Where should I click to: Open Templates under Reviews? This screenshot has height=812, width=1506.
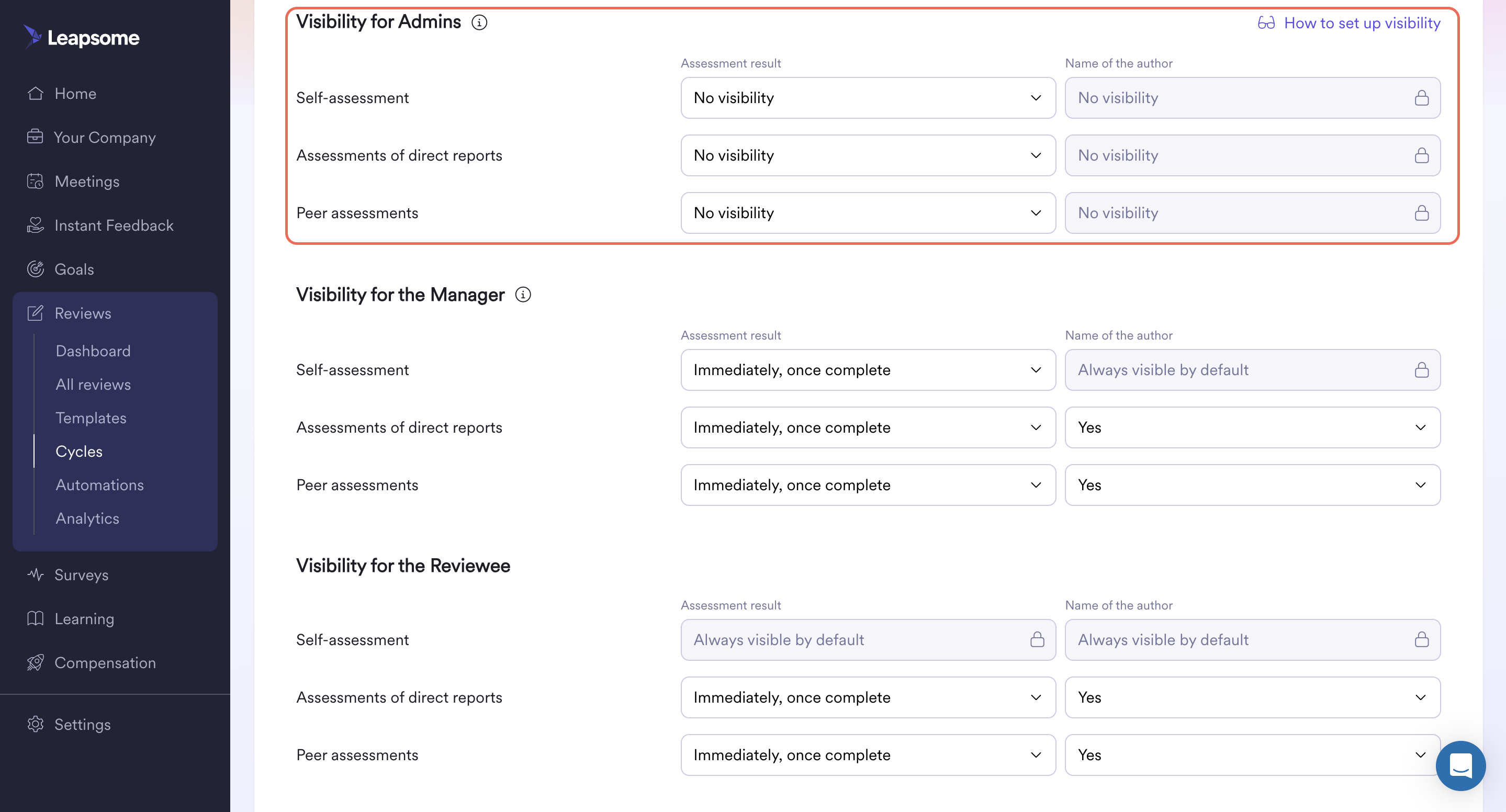point(91,418)
